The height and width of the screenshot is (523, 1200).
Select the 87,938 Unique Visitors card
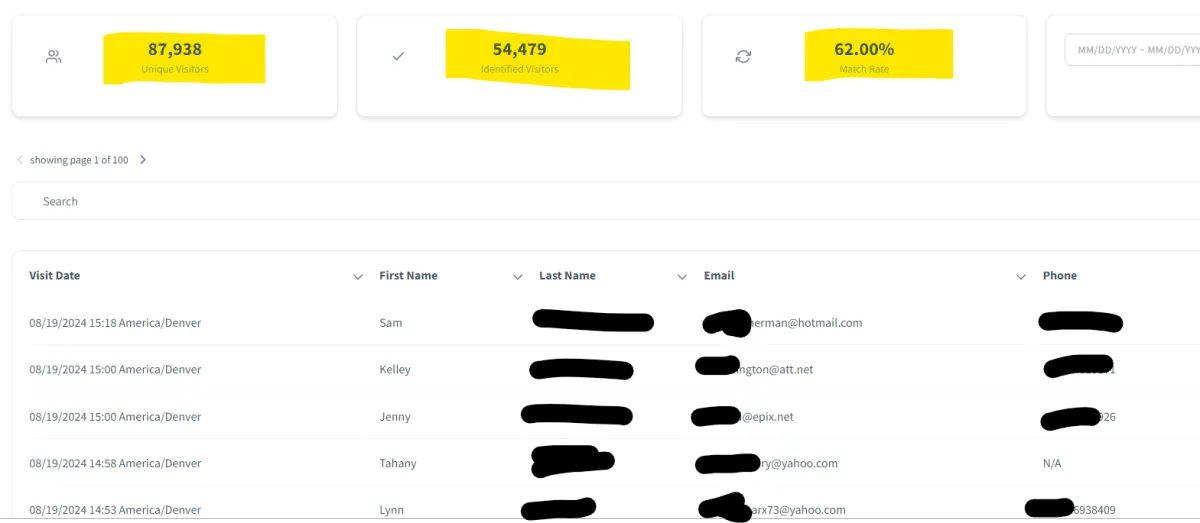(x=175, y=66)
